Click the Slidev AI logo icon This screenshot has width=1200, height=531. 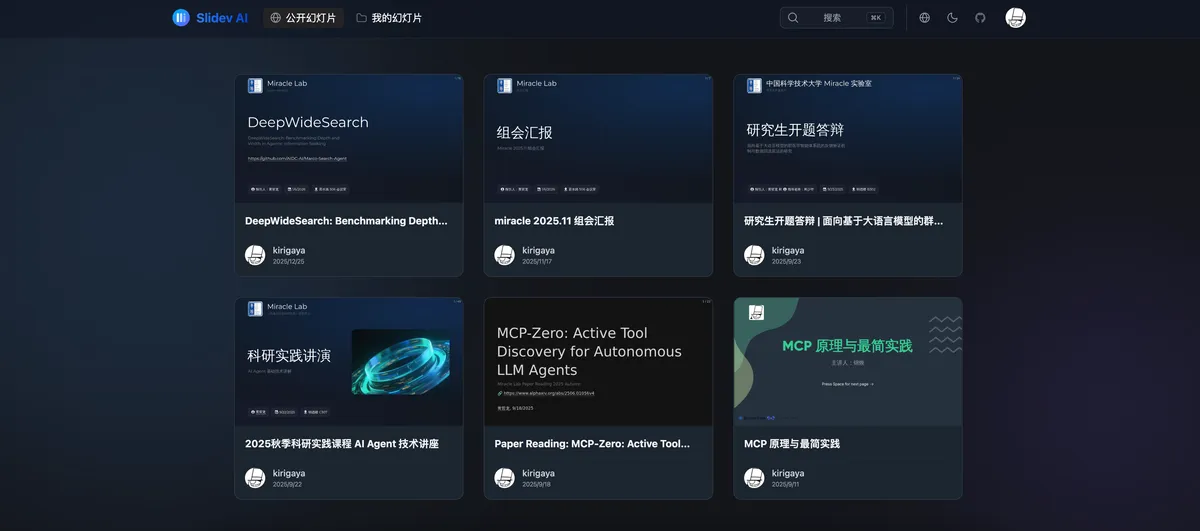pyautogui.click(x=181, y=17)
